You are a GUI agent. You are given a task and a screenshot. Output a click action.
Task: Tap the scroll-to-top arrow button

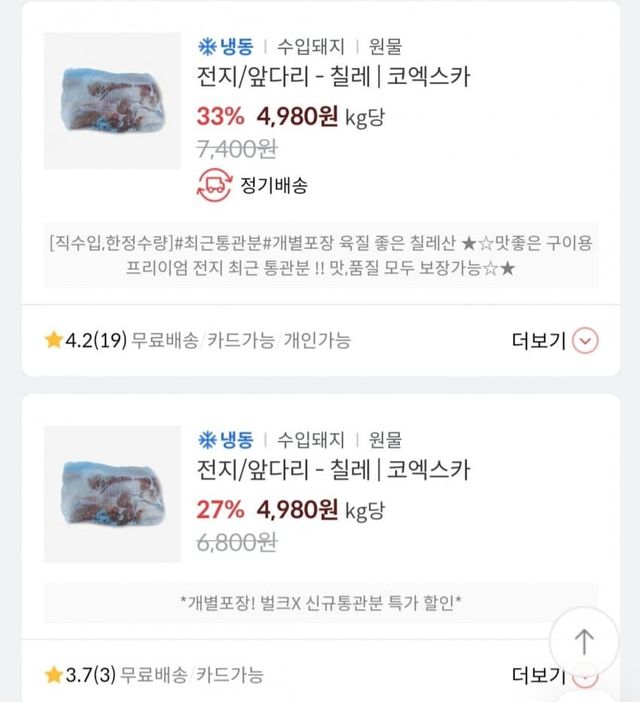pos(584,641)
